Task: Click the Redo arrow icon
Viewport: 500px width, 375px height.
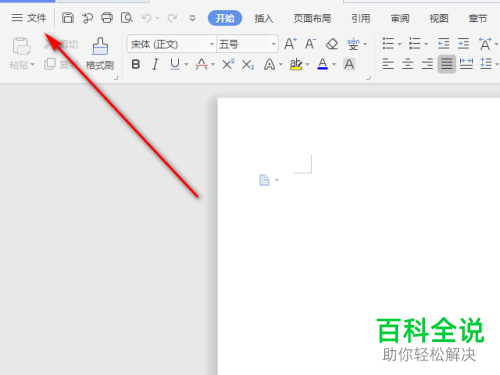Action: coord(172,18)
